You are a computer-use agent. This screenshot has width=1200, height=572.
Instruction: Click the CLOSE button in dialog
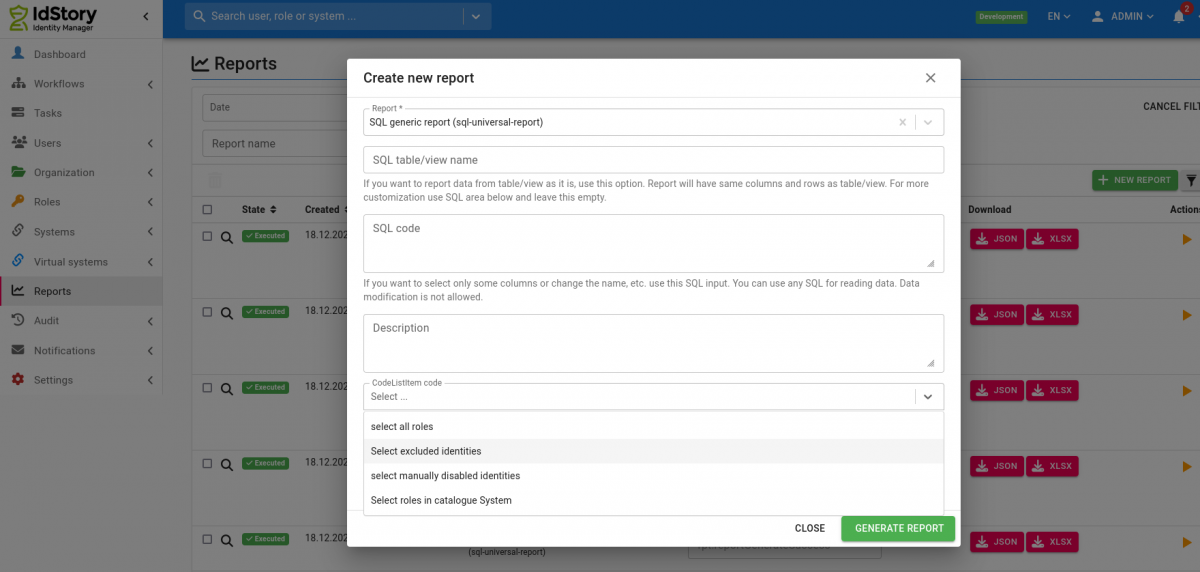pos(810,528)
